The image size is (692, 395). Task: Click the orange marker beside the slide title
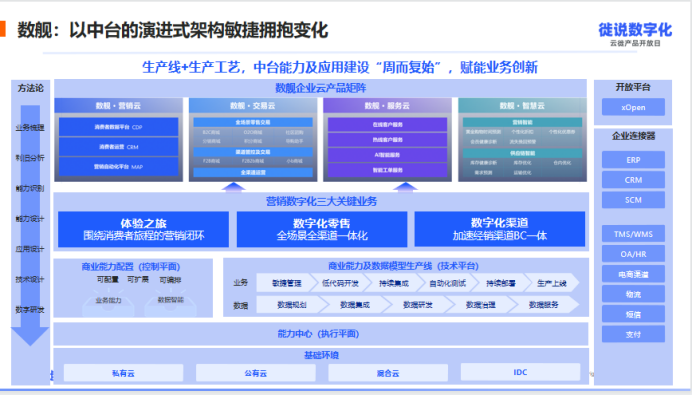[3, 29]
